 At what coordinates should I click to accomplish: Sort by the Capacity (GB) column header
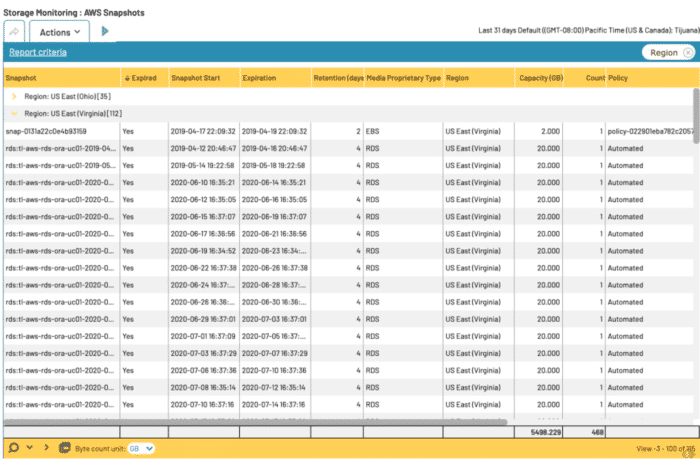pyautogui.click(x=541, y=77)
